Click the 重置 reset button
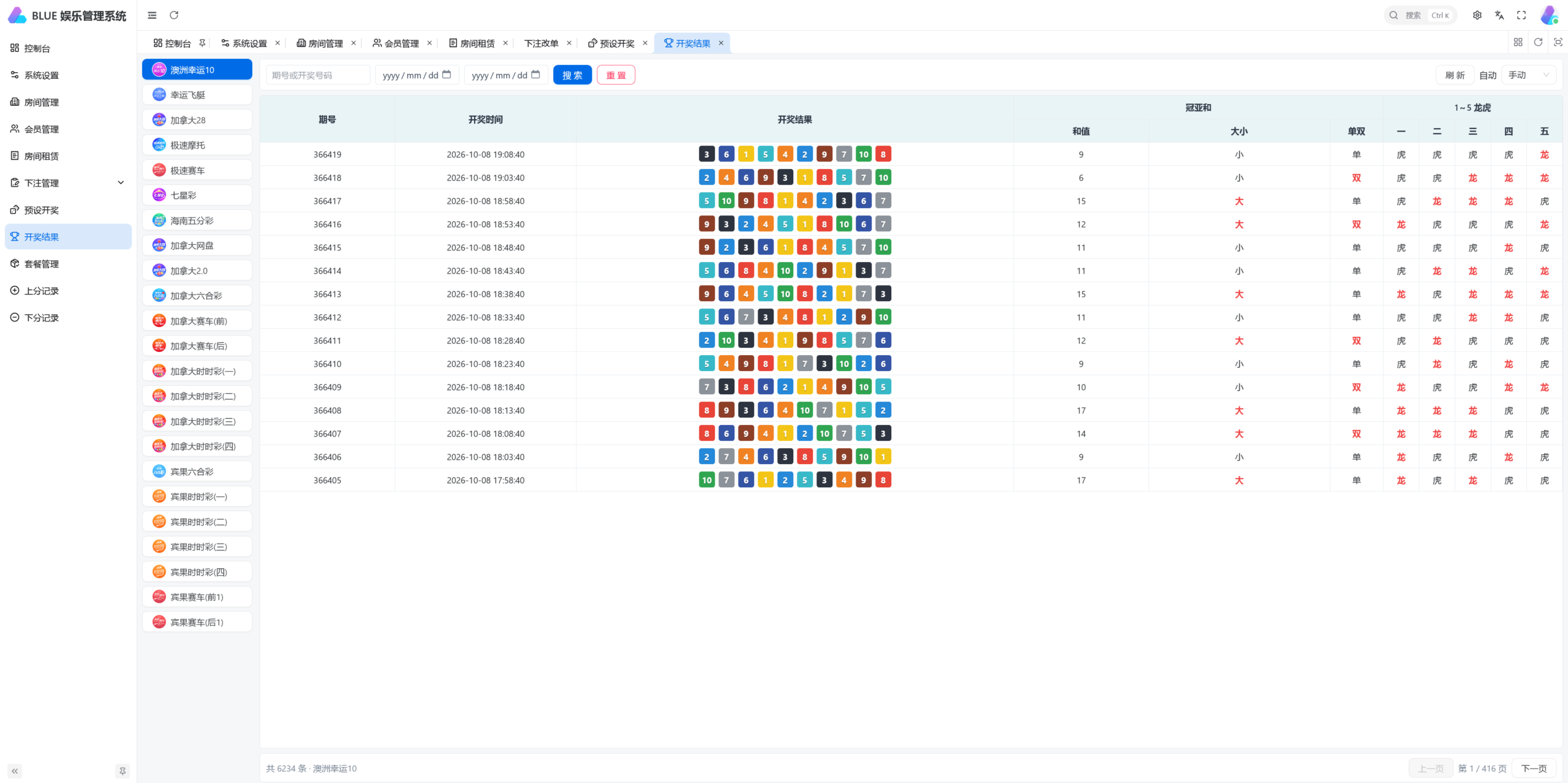 pos(616,75)
